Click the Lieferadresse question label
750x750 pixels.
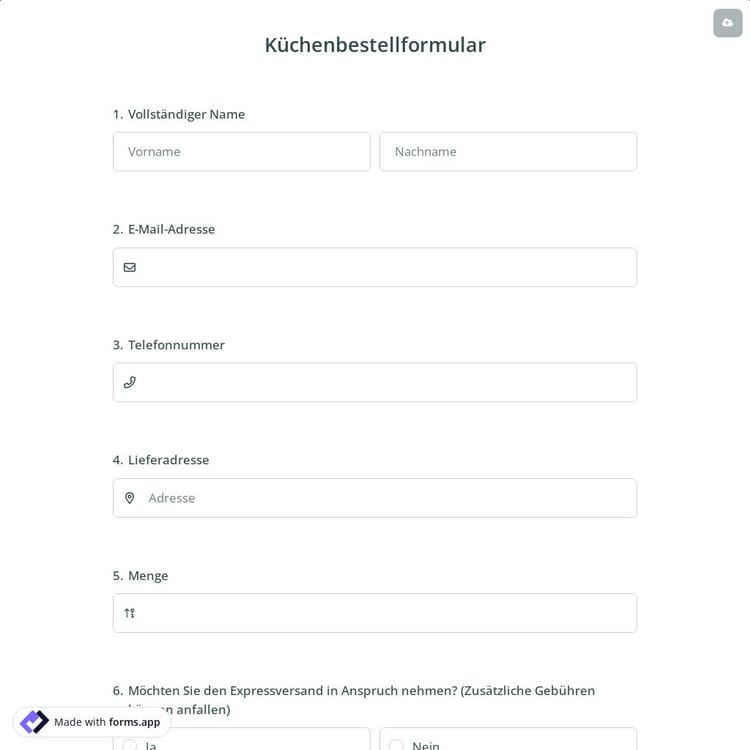(168, 460)
